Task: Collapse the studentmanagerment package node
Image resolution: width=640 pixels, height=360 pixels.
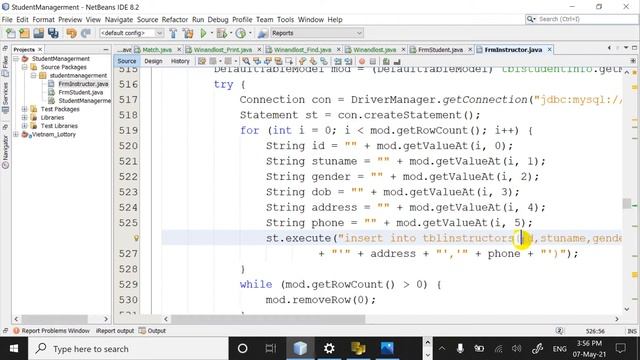Action: (x=33, y=76)
